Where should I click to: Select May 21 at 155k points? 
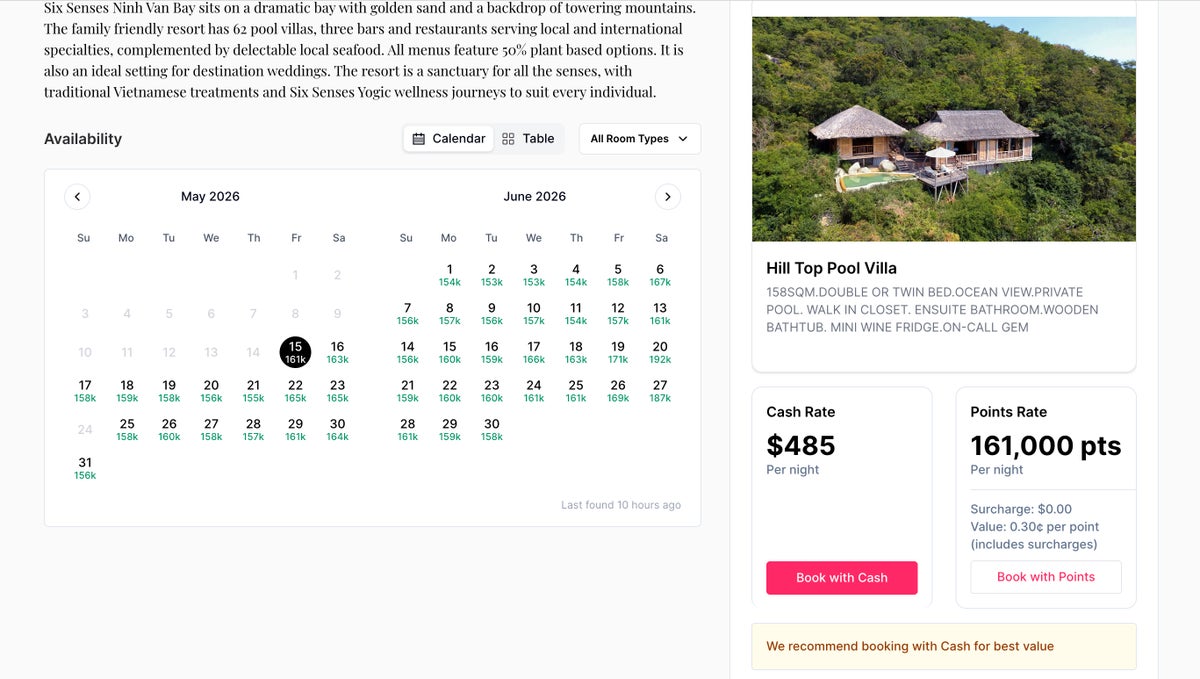point(254,391)
